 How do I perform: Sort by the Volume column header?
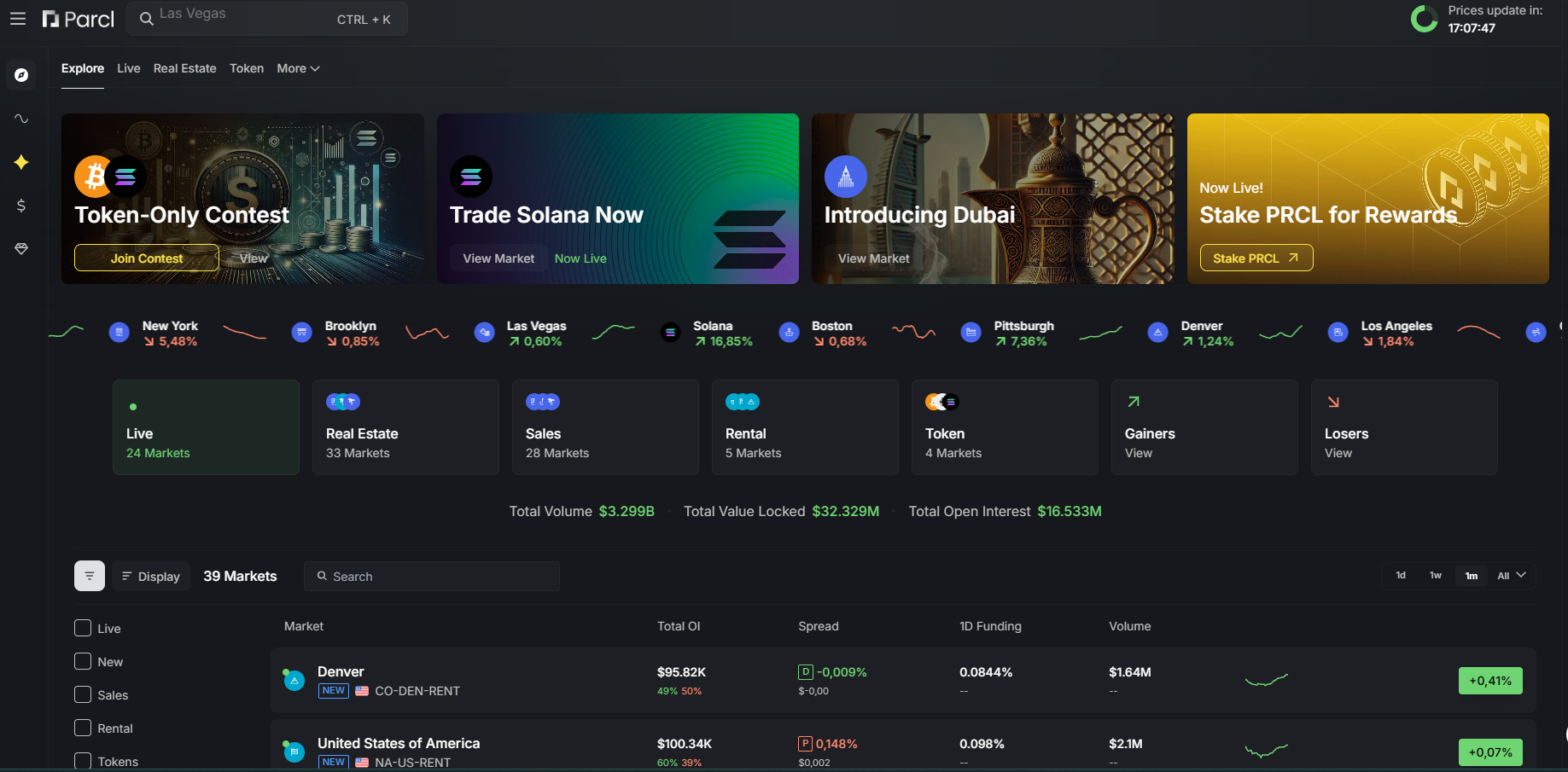pyautogui.click(x=1130, y=626)
